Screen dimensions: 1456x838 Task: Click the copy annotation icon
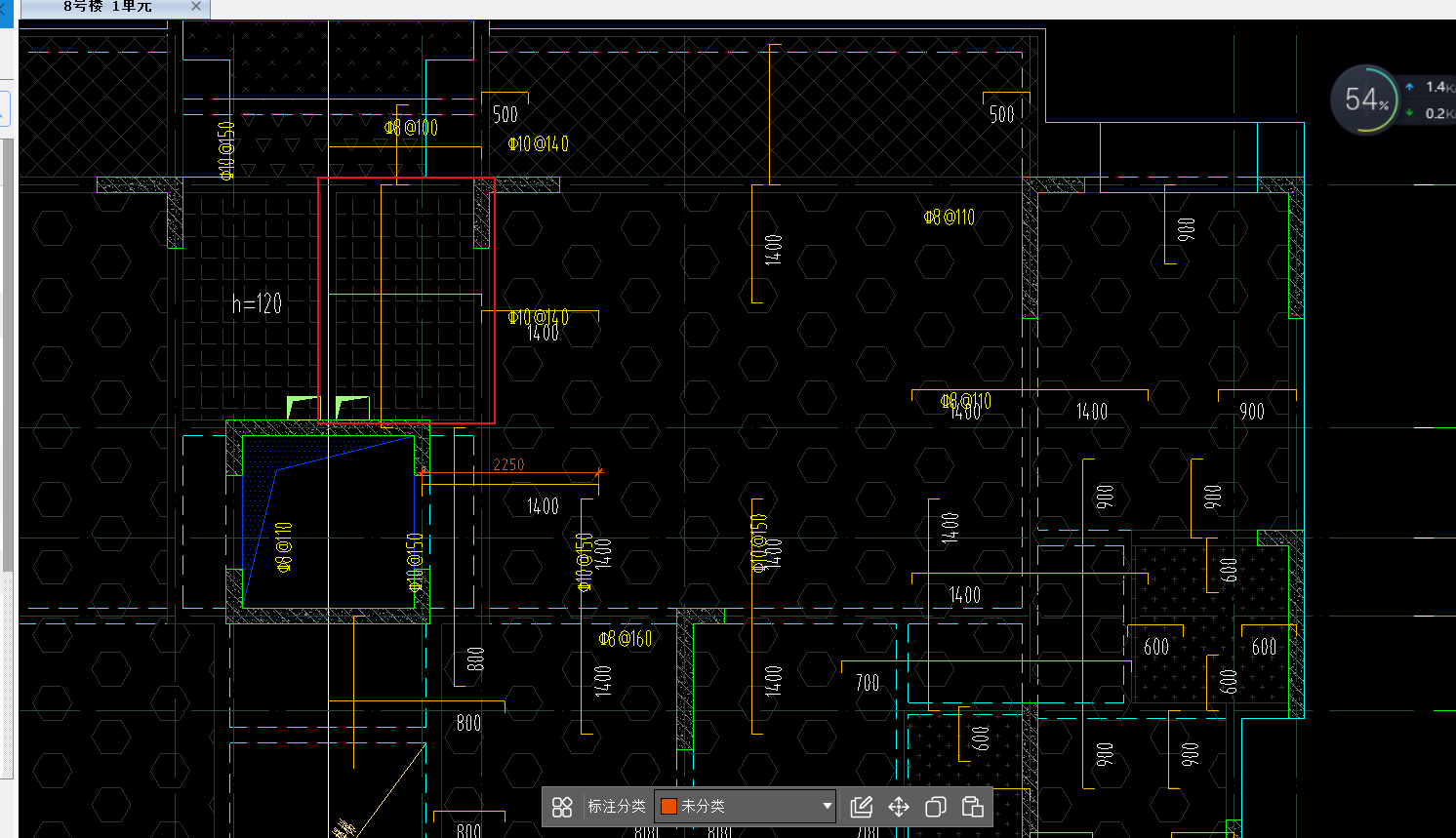tap(936, 807)
